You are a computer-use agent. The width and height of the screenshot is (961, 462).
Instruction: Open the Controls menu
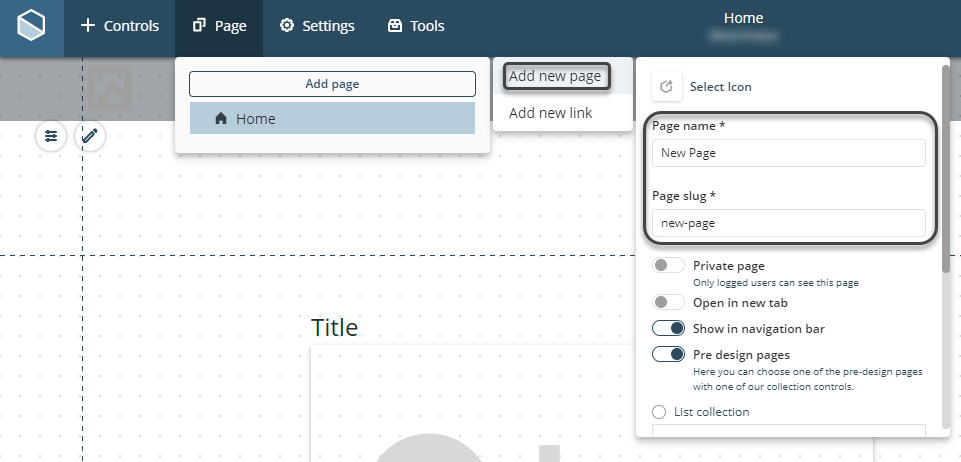(x=120, y=26)
